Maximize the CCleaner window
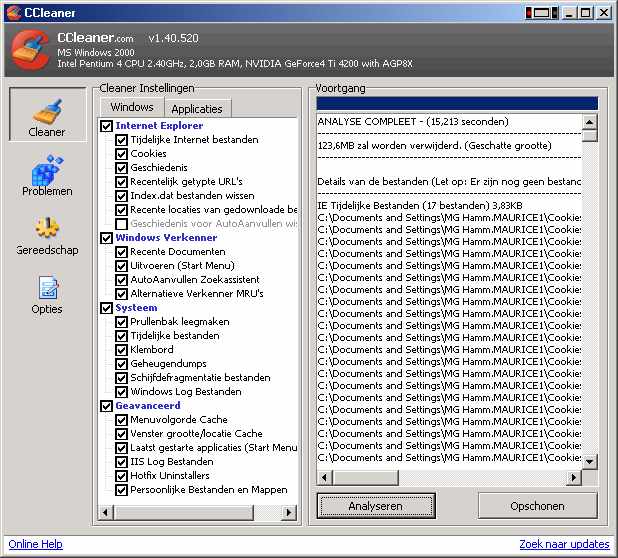This screenshot has width=618, height=558. (x=586, y=13)
